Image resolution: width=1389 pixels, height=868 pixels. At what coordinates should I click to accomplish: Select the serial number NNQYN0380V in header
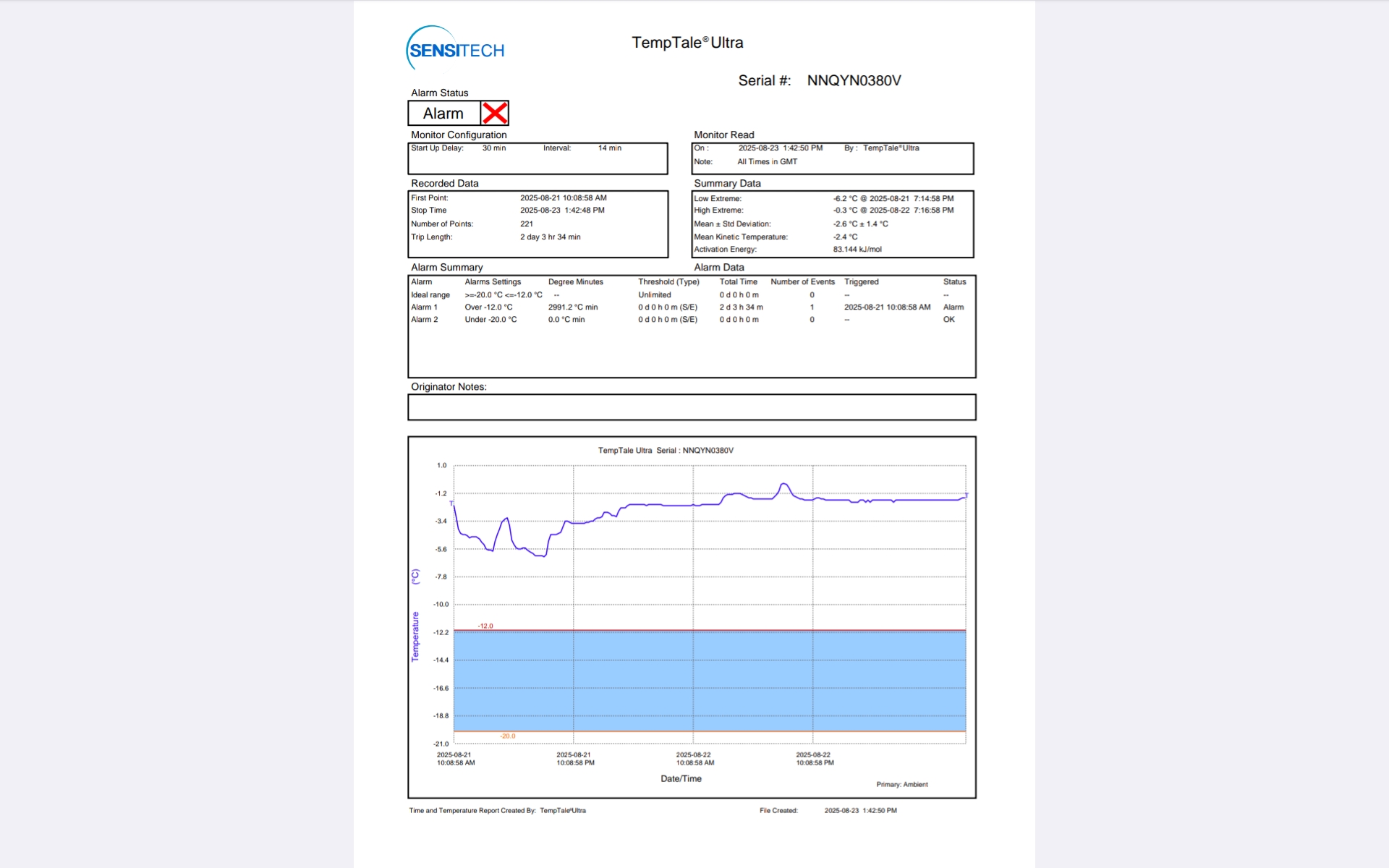(854, 80)
